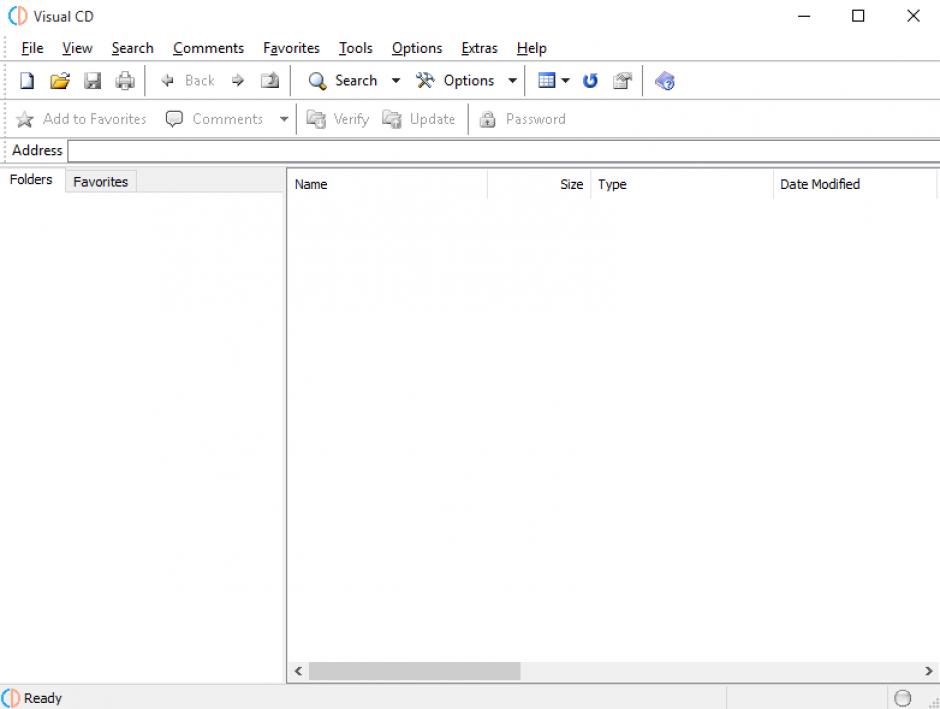The height and width of the screenshot is (709, 940).
Task: Open the Search menu
Action: (132, 48)
